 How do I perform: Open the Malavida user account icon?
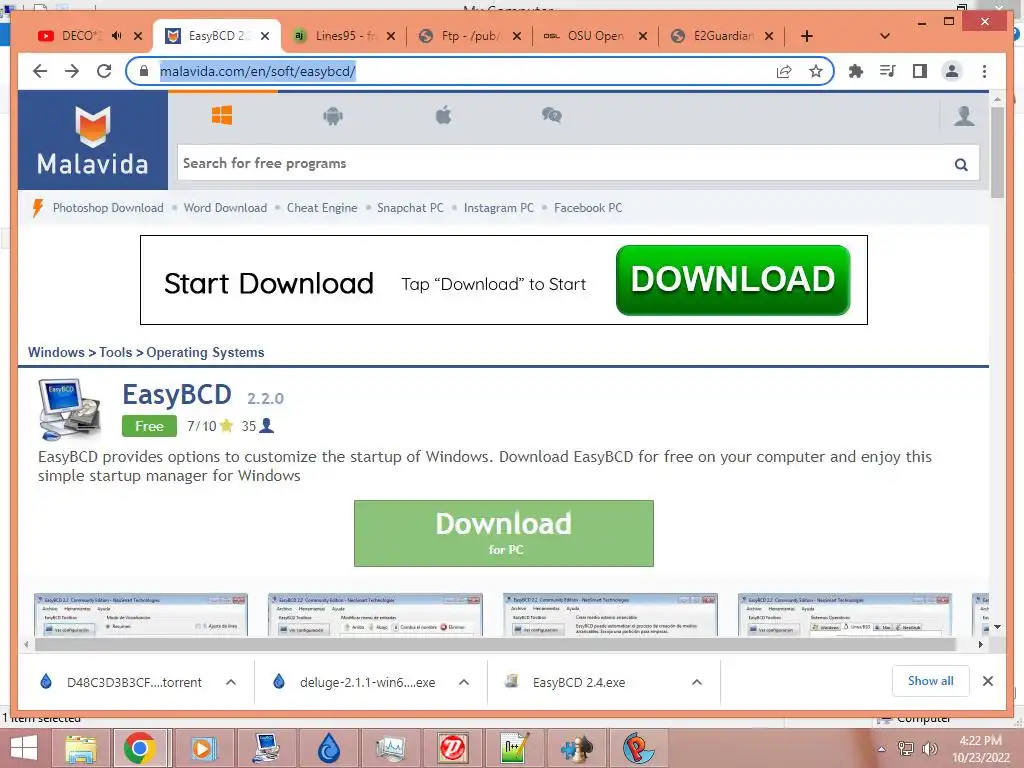(x=964, y=116)
